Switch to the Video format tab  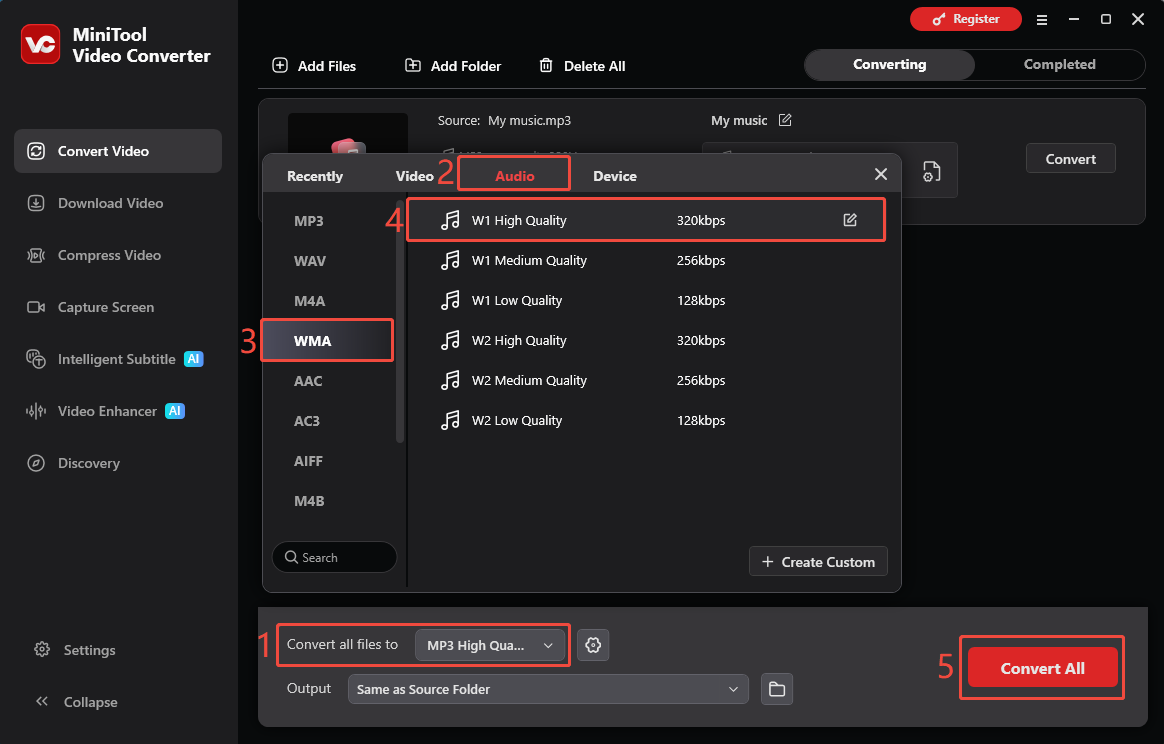(x=414, y=176)
